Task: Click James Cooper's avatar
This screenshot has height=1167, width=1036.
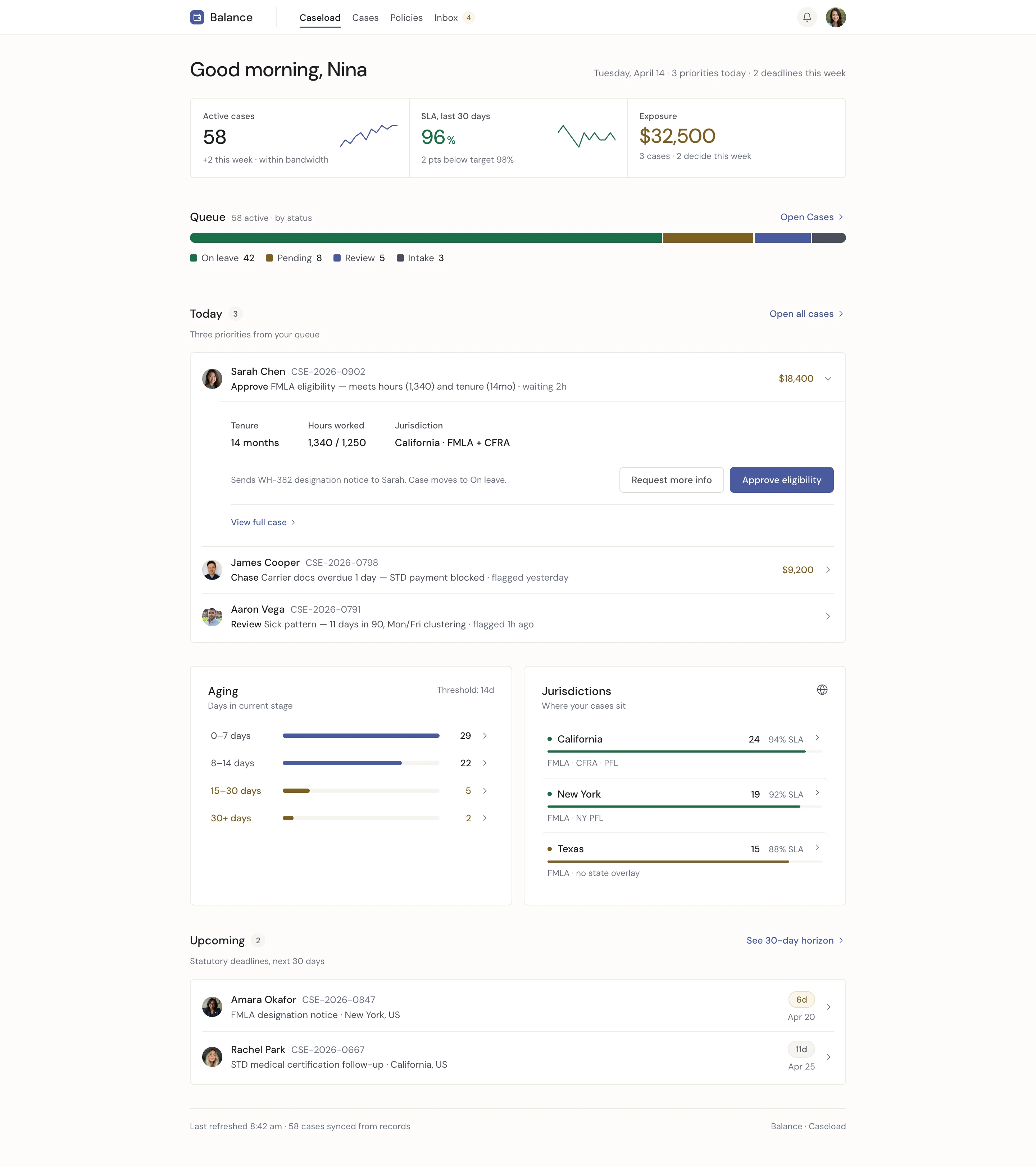Action: tap(212, 569)
